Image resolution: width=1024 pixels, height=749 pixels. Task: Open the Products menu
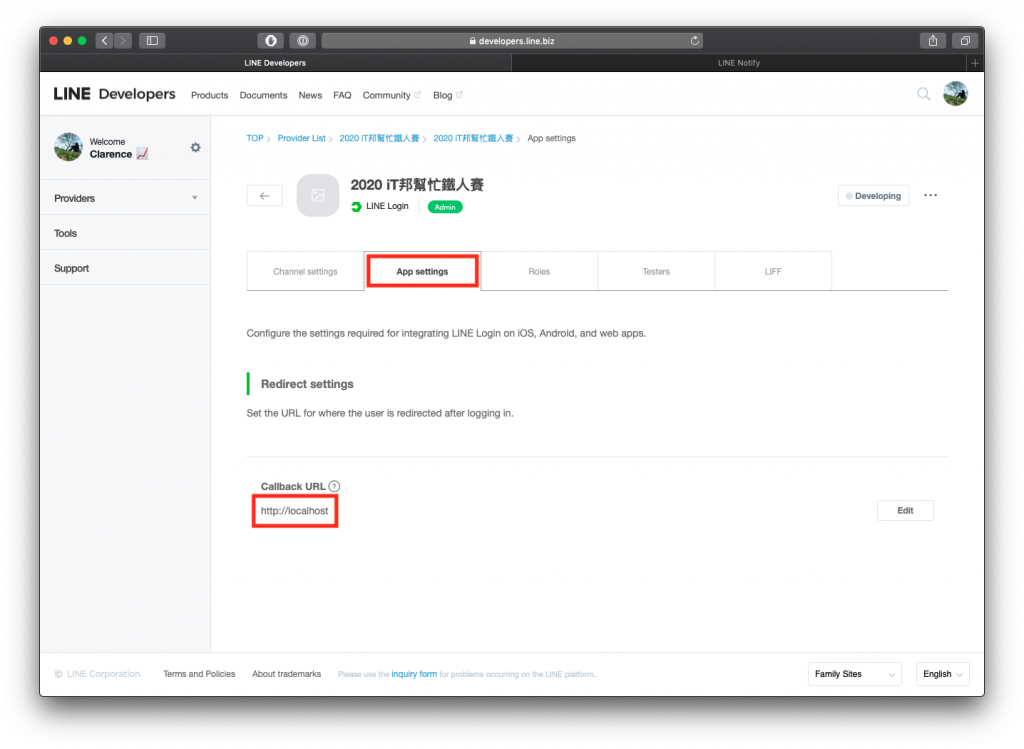click(210, 95)
